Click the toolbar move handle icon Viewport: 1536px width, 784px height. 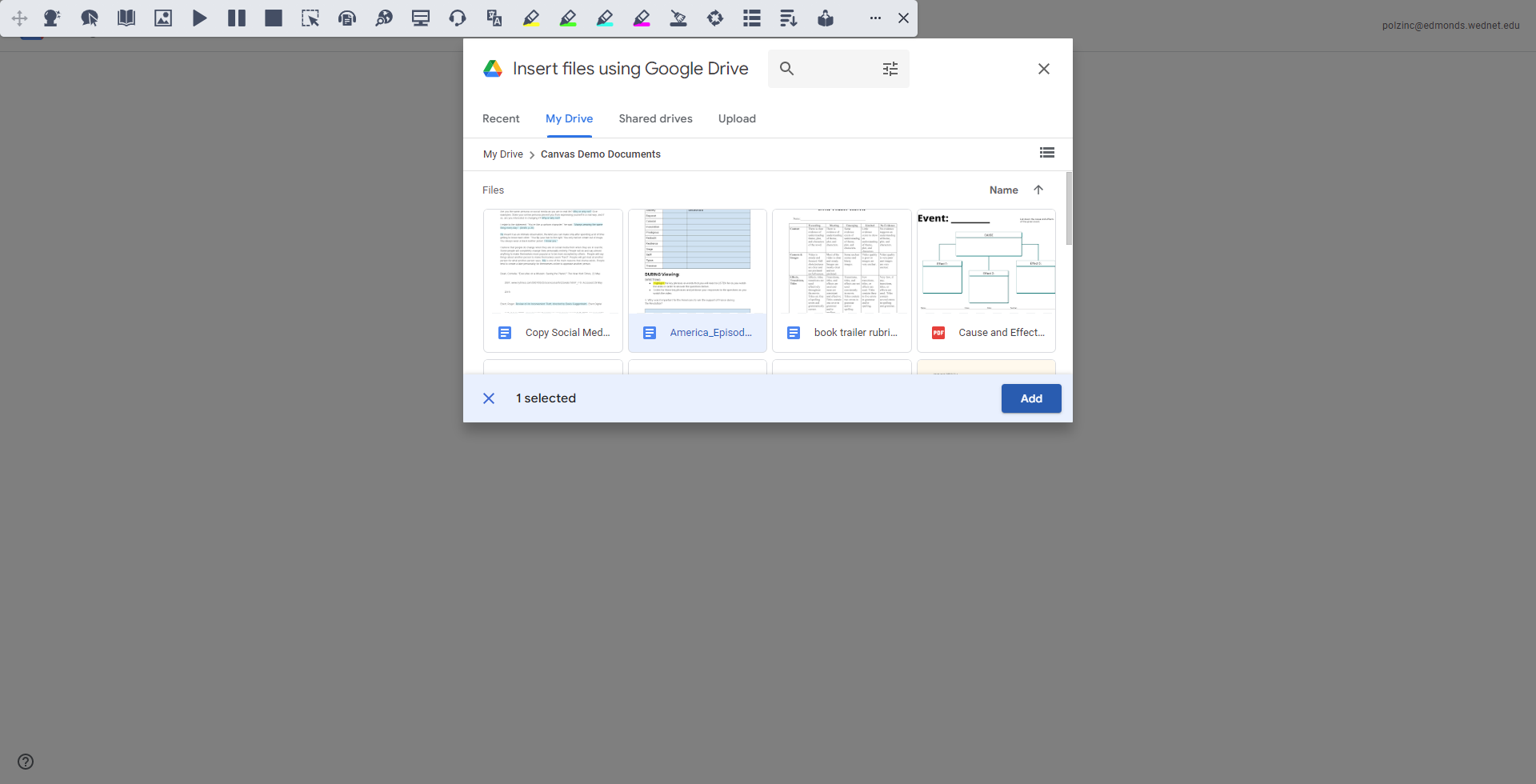(19, 18)
